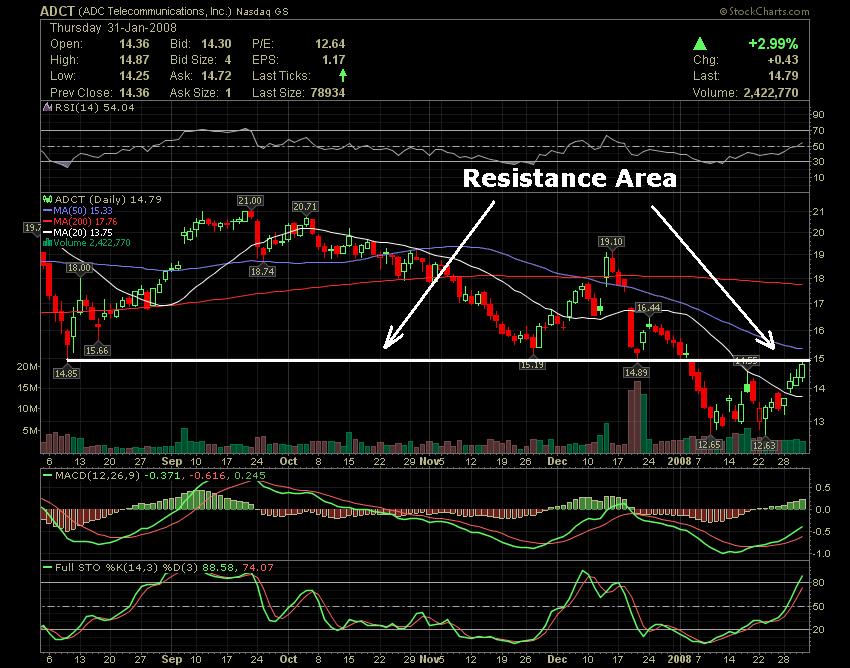The width and height of the screenshot is (850, 668).
Task: Click the MACD(12,26,9) indicator label
Action: [96, 476]
